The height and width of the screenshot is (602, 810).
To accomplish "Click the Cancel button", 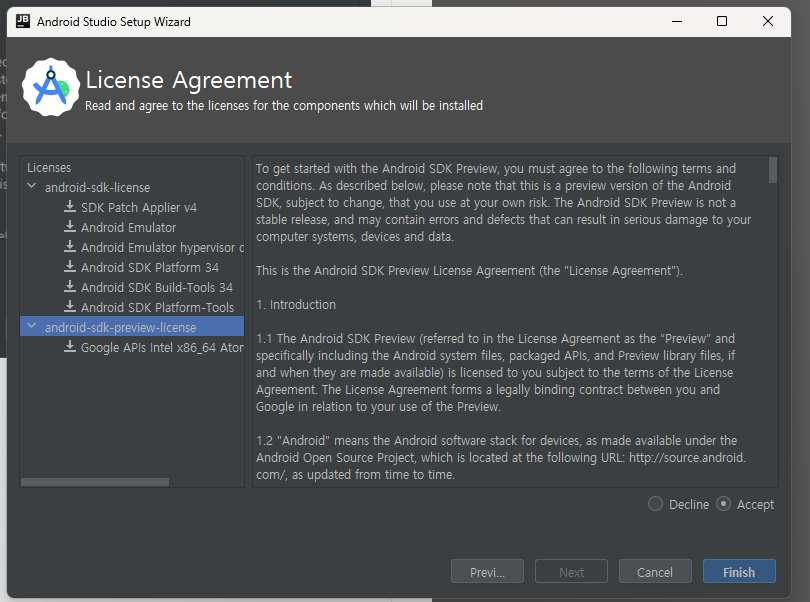I will click(655, 572).
